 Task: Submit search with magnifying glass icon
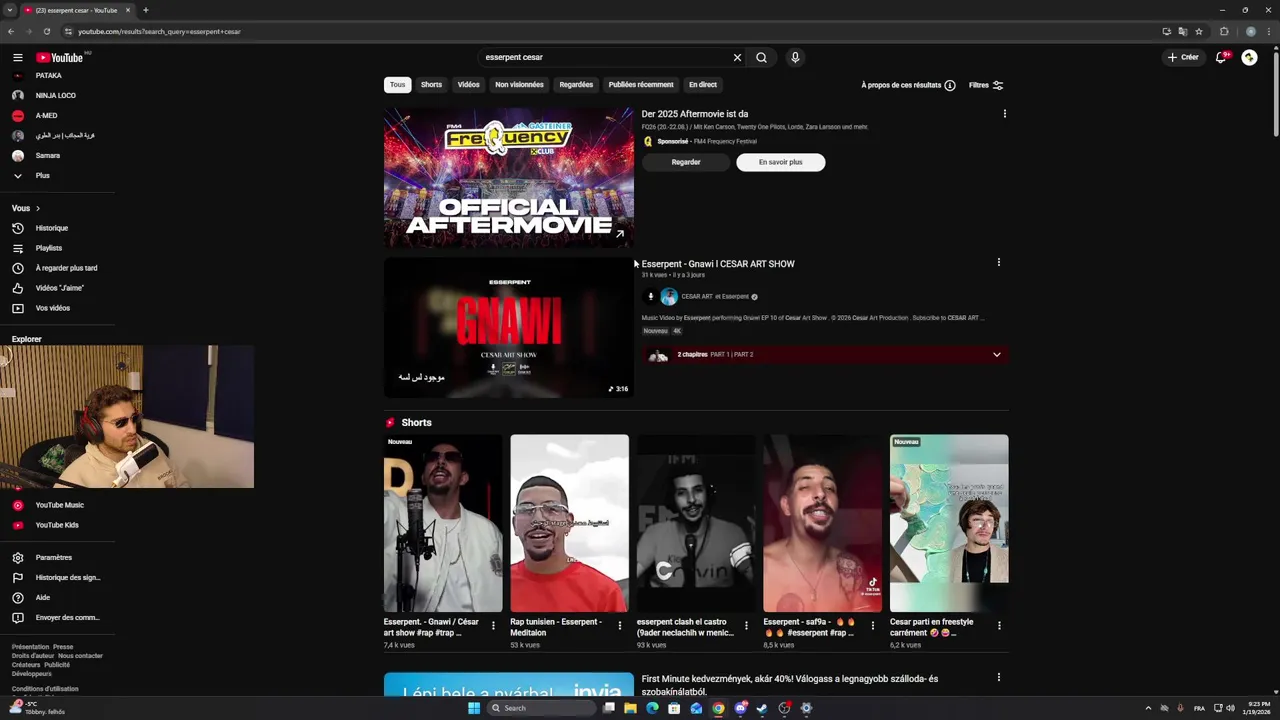(761, 58)
